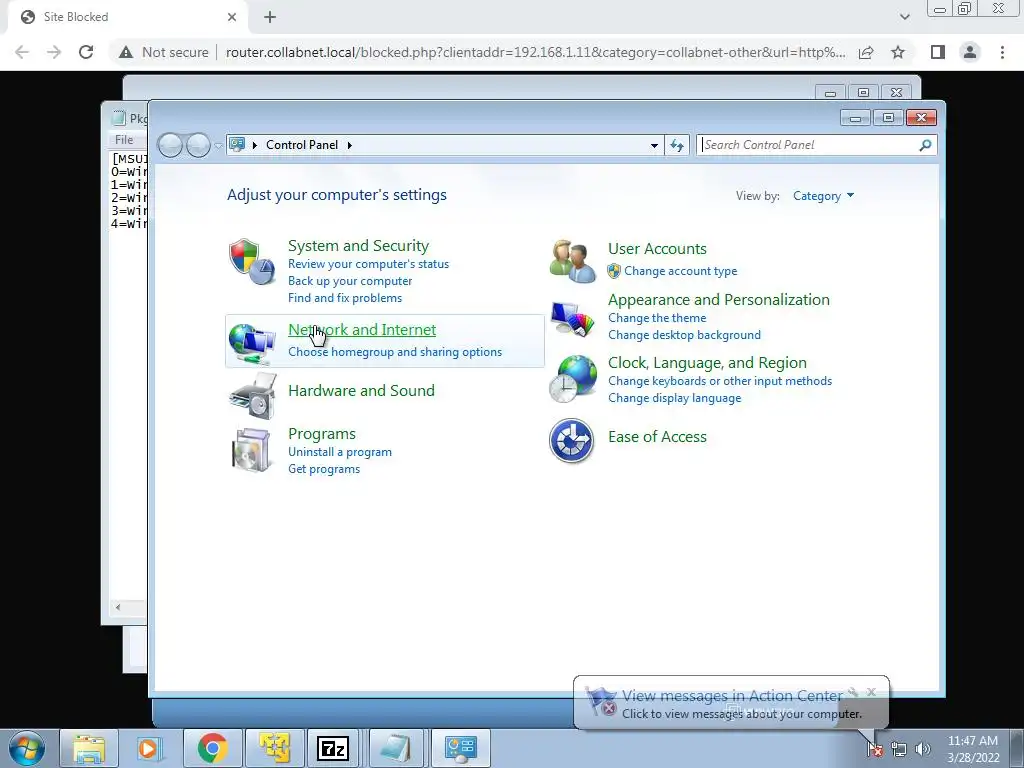Click the Control Panel forward arrow button
This screenshot has width=1024, height=768.
pyautogui.click(x=198, y=145)
